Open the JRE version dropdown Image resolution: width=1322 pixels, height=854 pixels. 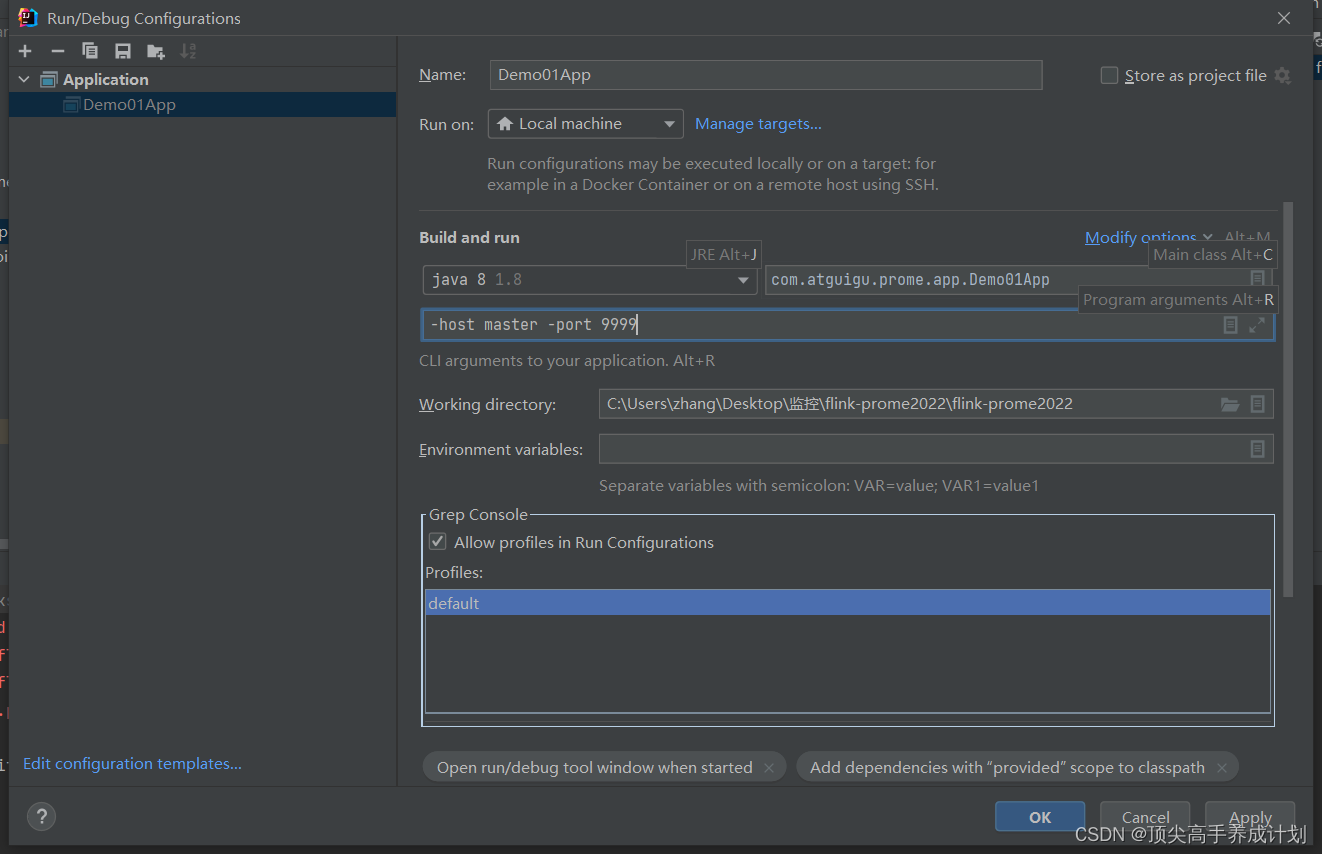pos(743,280)
